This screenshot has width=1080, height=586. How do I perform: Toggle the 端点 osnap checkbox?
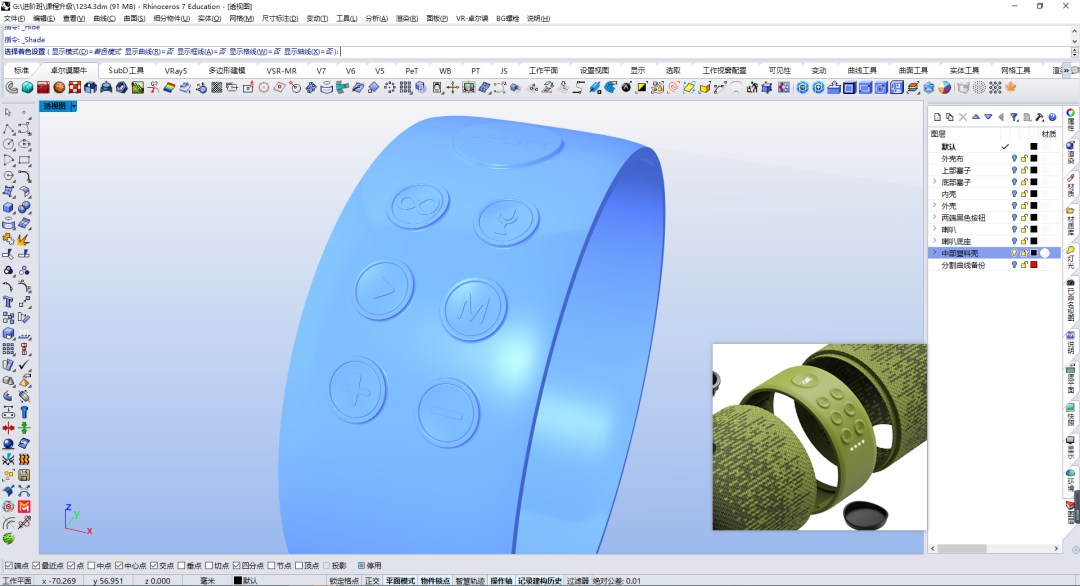[9, 565]
